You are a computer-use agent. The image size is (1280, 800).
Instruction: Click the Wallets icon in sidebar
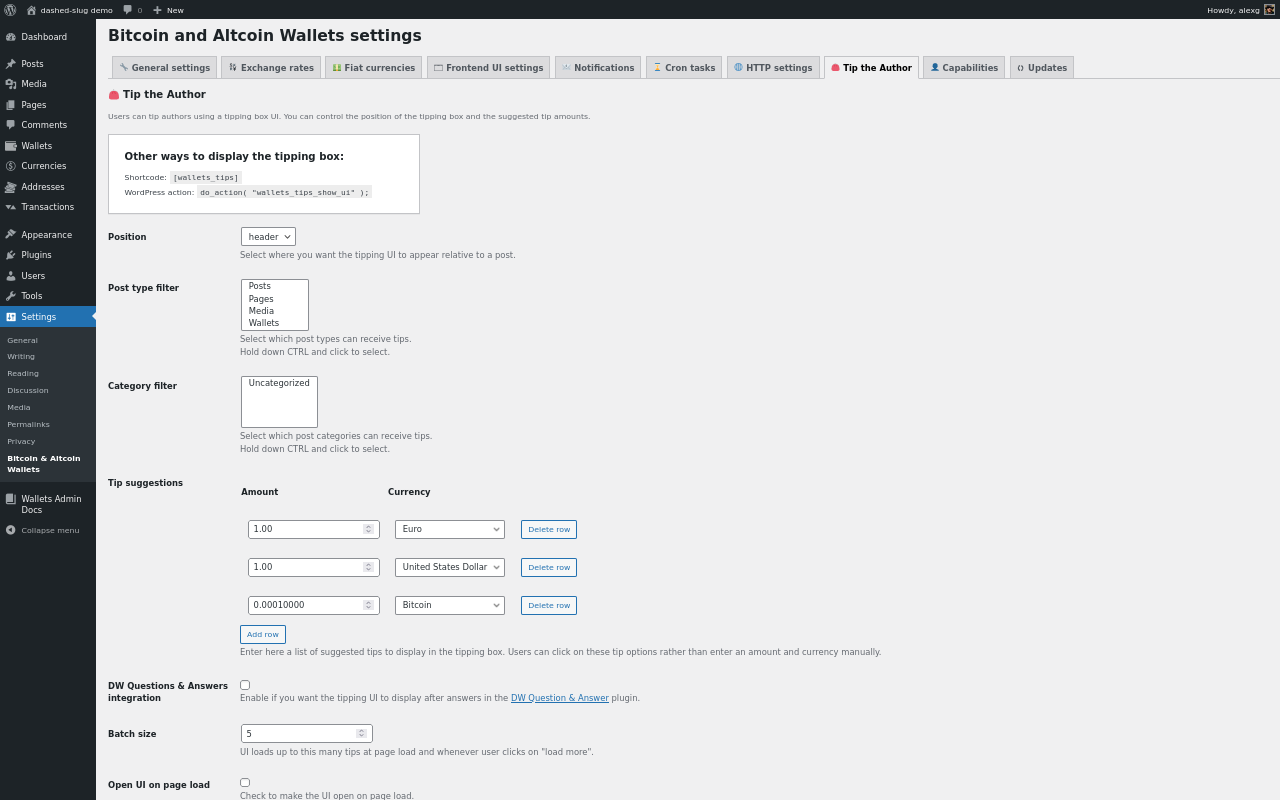point(11,146)
